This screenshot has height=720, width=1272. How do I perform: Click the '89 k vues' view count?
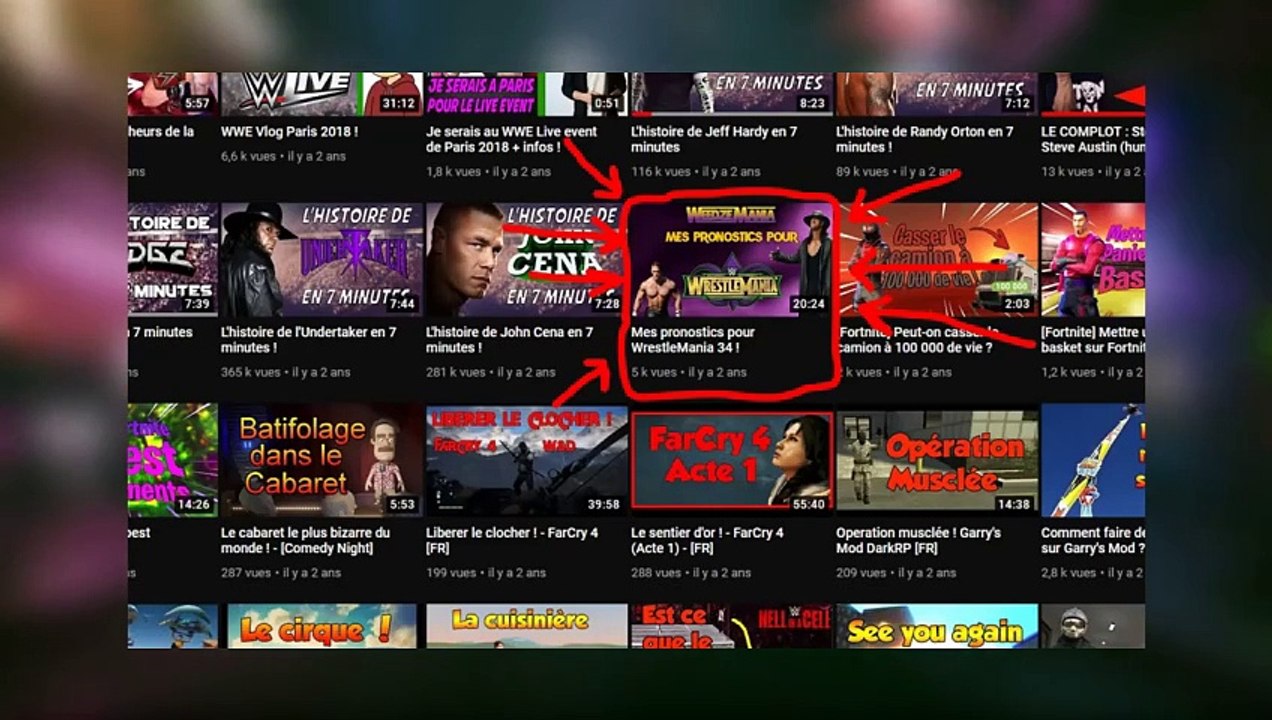[x=860, y=172]
